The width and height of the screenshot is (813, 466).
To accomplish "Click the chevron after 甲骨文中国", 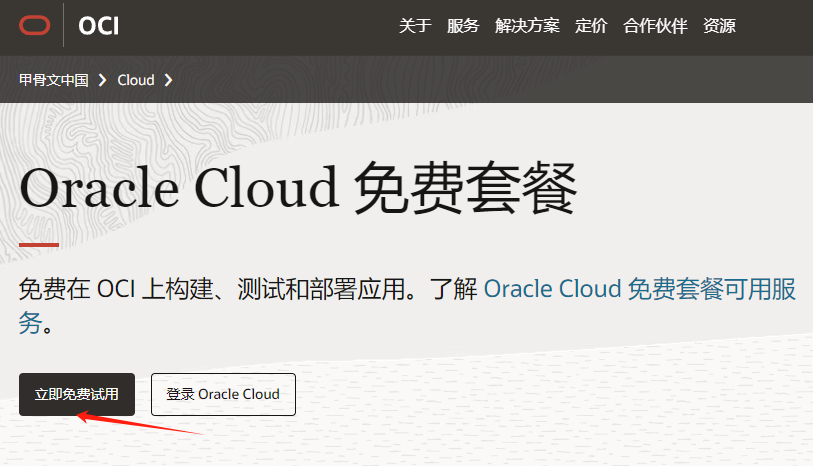I will click(x=103, y=80).
